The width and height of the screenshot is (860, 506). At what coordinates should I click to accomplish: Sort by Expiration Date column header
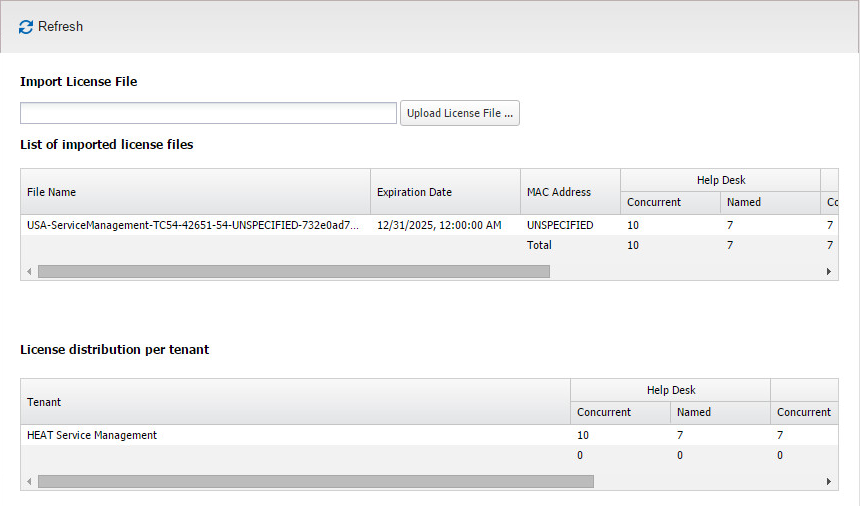tap(445, 192)
